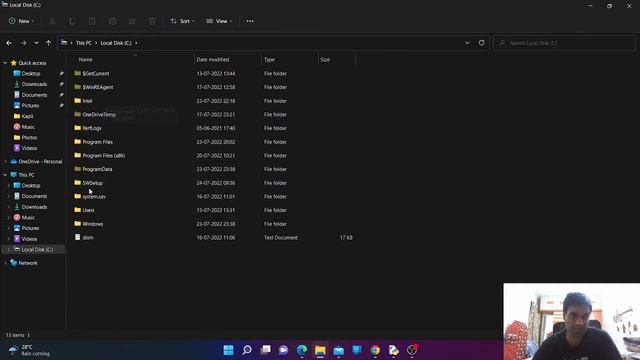
Task: Launch Google Chrome from the taskbar
Action: click(x=375, y=350)
